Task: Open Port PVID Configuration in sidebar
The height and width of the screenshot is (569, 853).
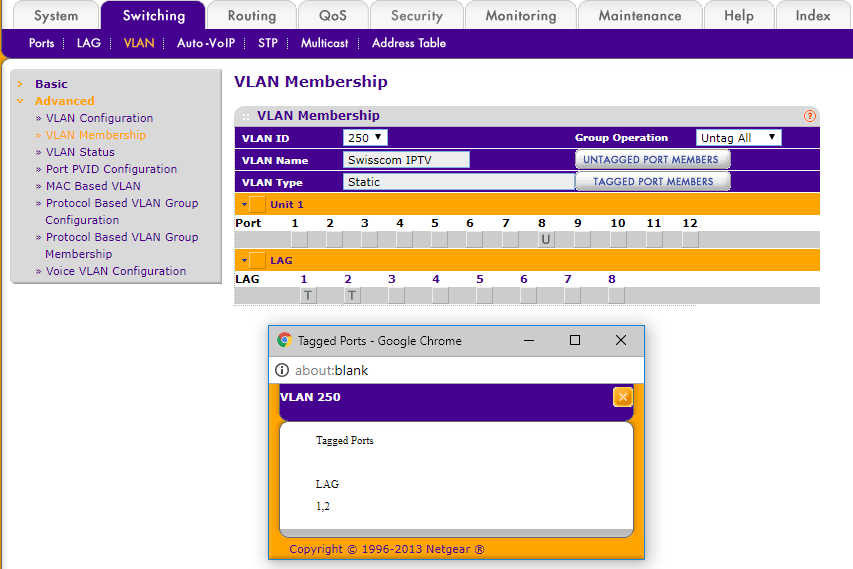Action: click(x=111, y=169)
